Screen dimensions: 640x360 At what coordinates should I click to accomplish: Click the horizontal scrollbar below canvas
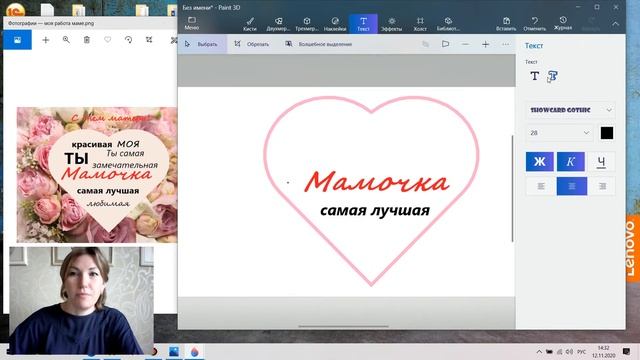click(x=343, y=326)
